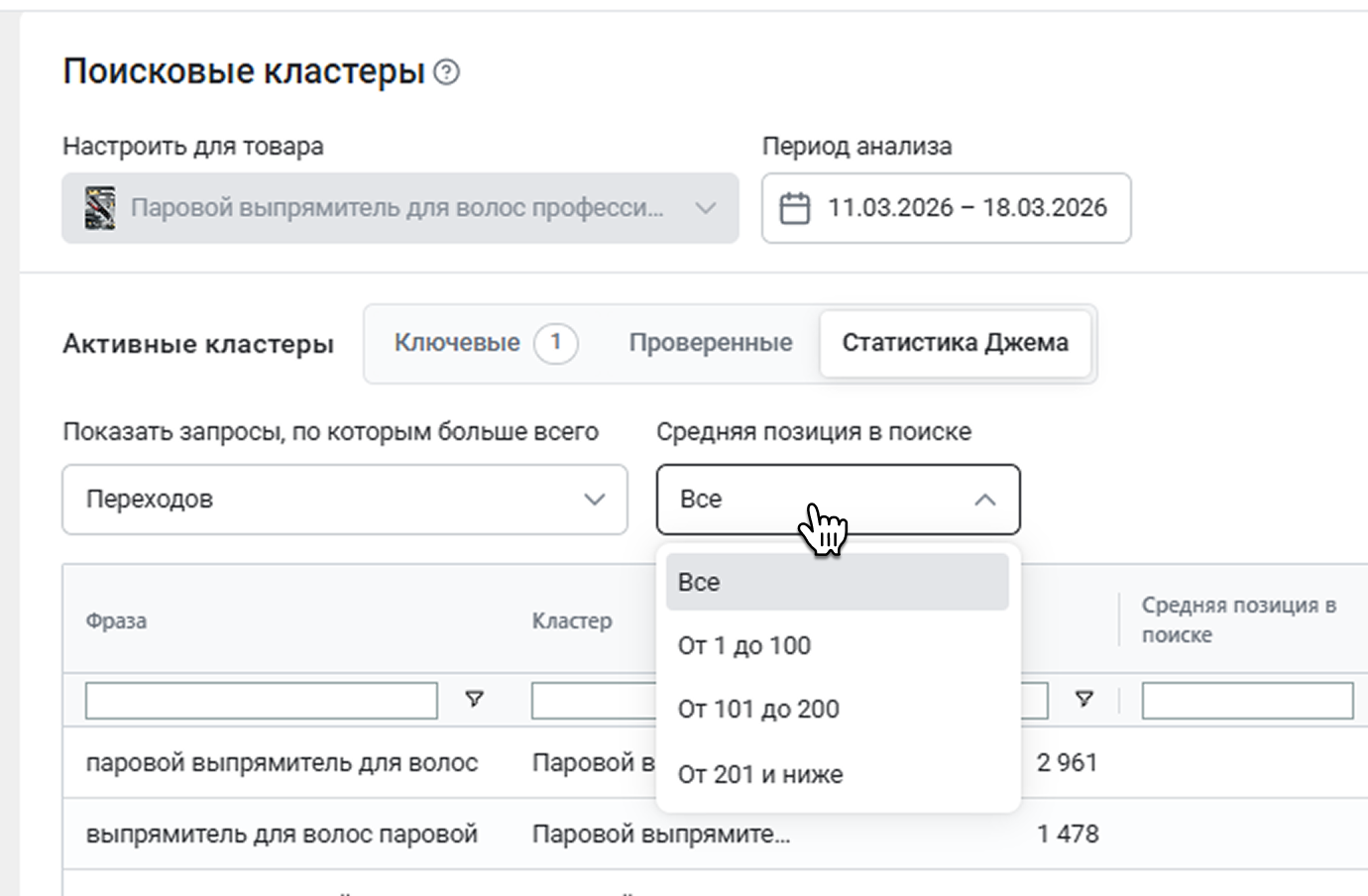Click the row "выпрямитель для волос паровой"

[282, 835]
